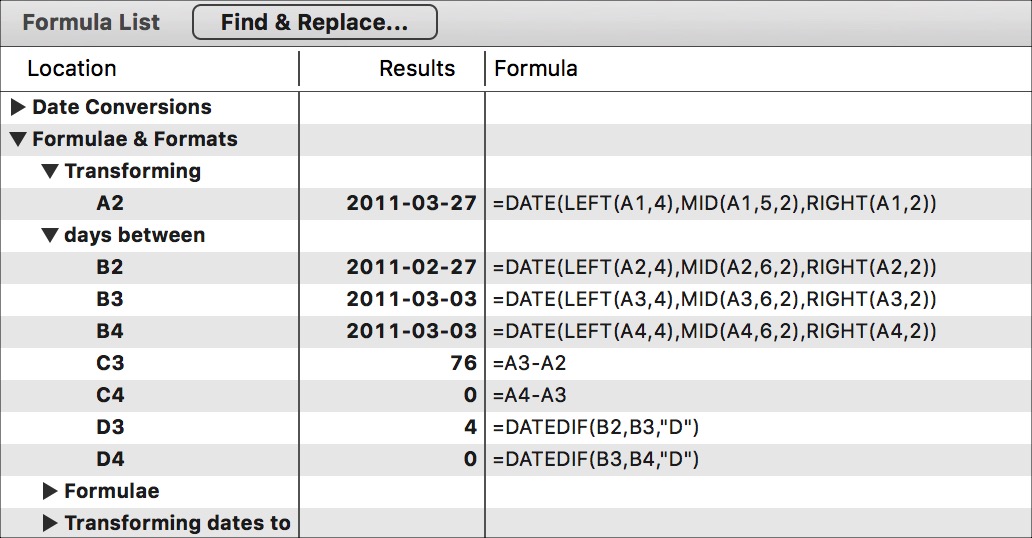The image size is (1032, 538).
Task: Click the Find & Replace button
Action: [x=314, y=22]
